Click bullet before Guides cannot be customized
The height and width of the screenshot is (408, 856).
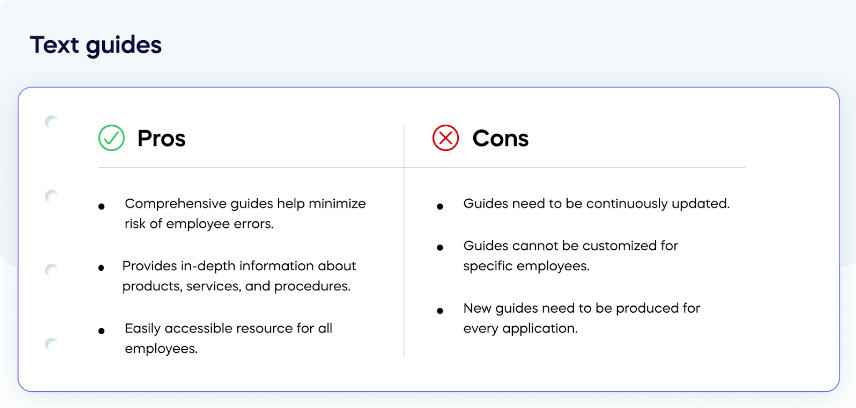(440, 248)
